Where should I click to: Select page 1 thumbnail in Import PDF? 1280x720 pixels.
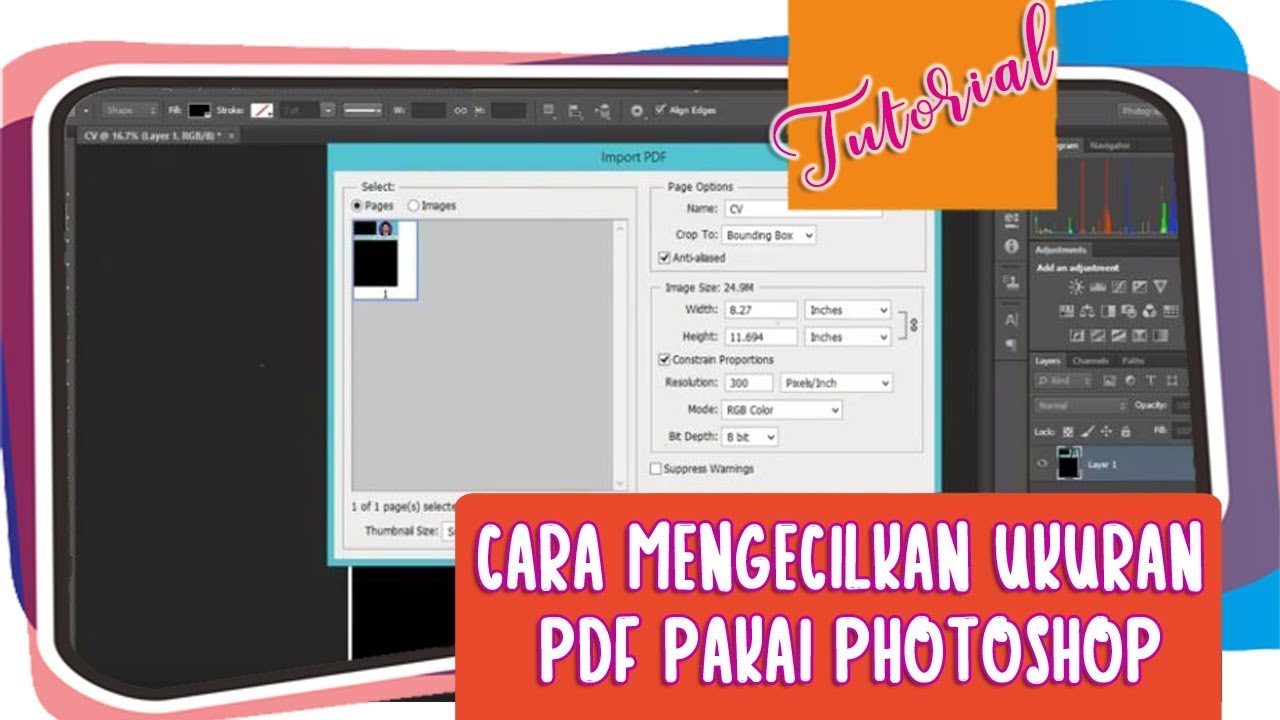pos(385,260)
